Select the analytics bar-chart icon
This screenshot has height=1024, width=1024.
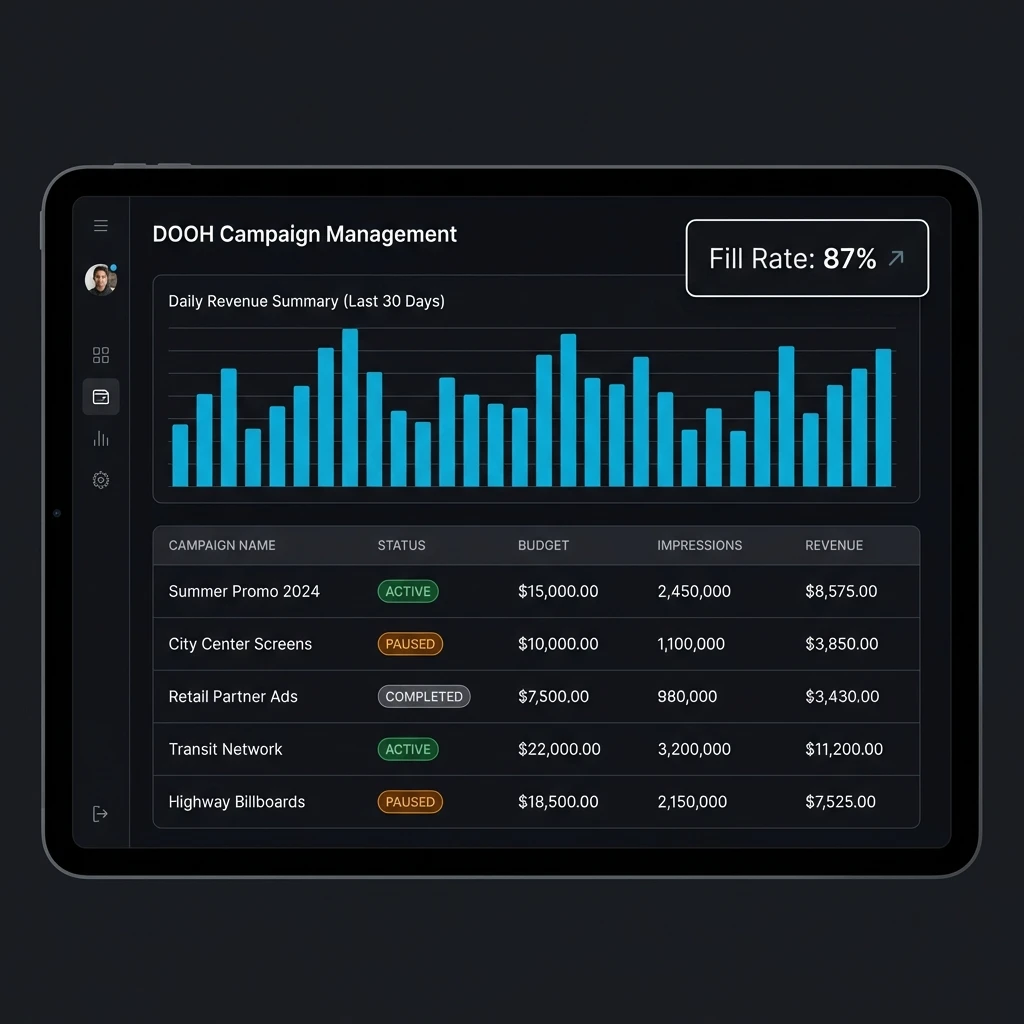[100, 438]
